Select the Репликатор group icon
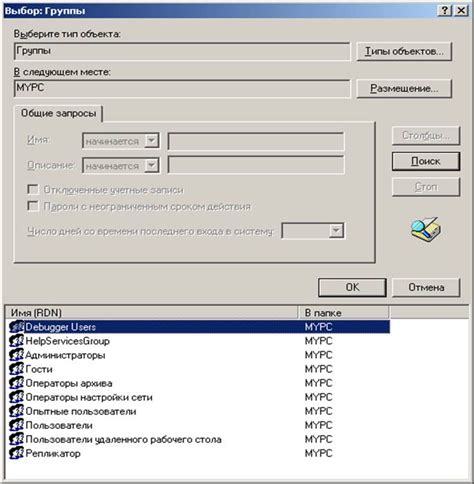 (16, 453)
